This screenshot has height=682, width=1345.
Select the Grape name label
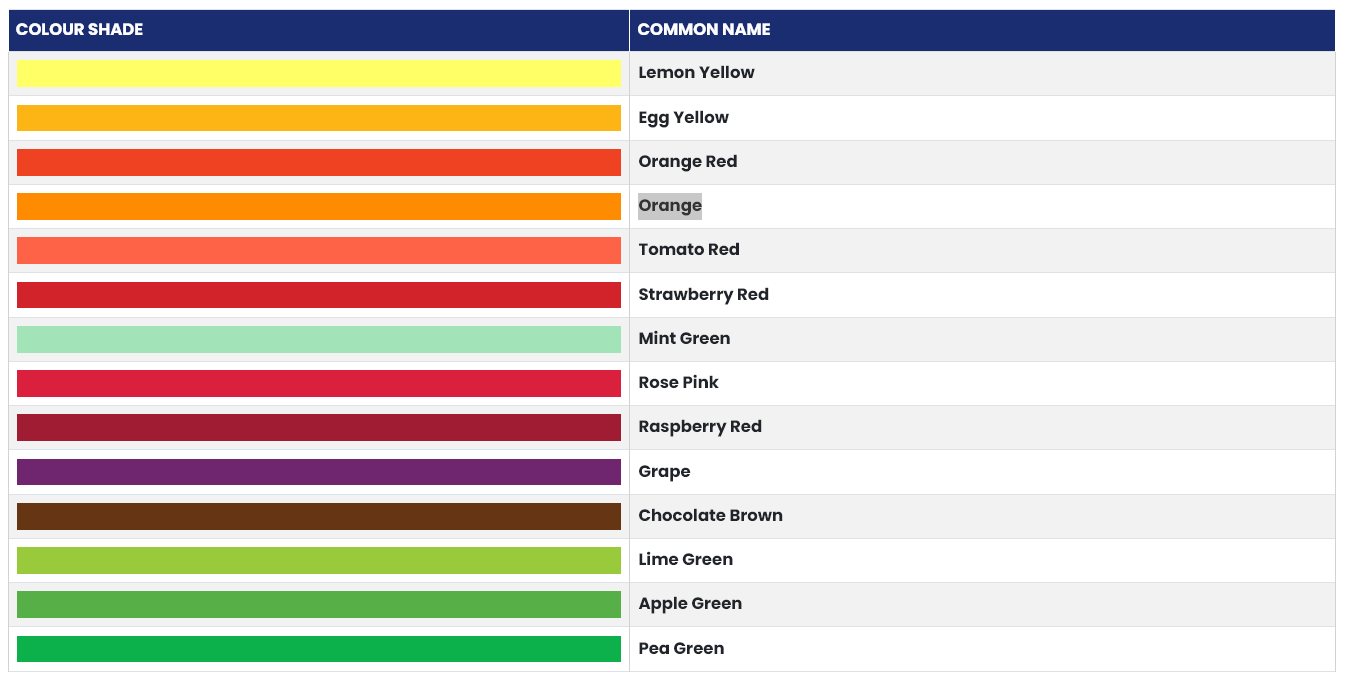664,472
